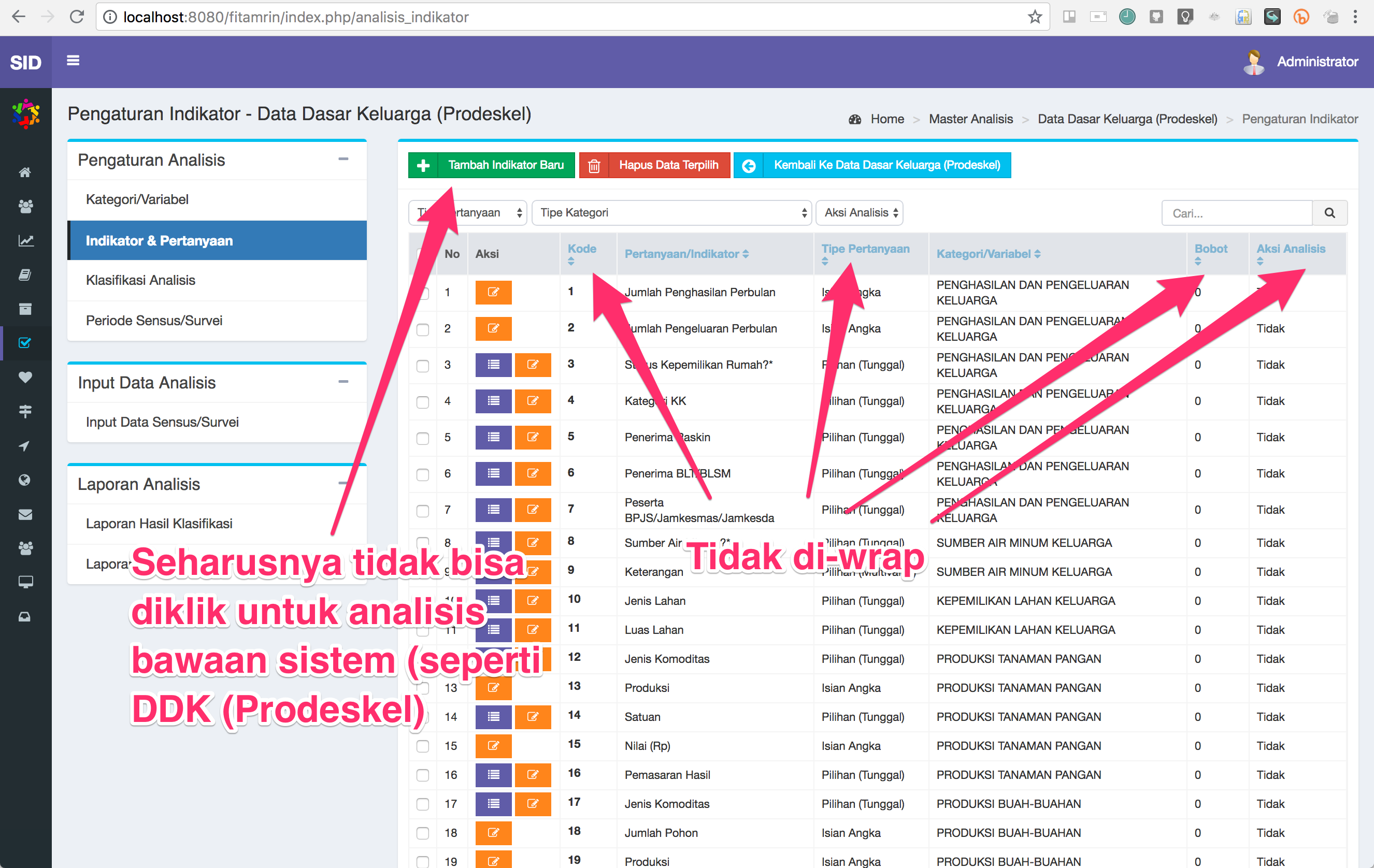Click the edit icon for Jumlah Penghasilan Perbulan
The height and width of the screenshot is (868, 1374).
coord(493,292)
